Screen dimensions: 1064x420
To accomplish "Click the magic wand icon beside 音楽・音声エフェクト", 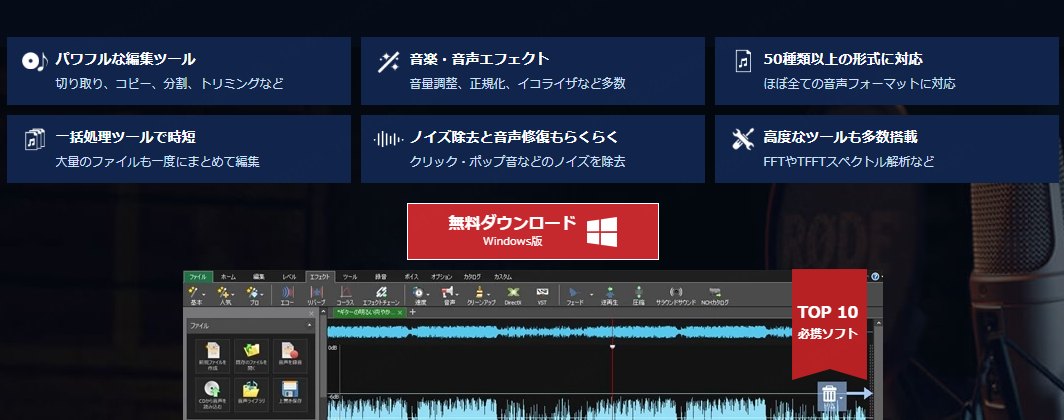I will [x=388, y=62].
